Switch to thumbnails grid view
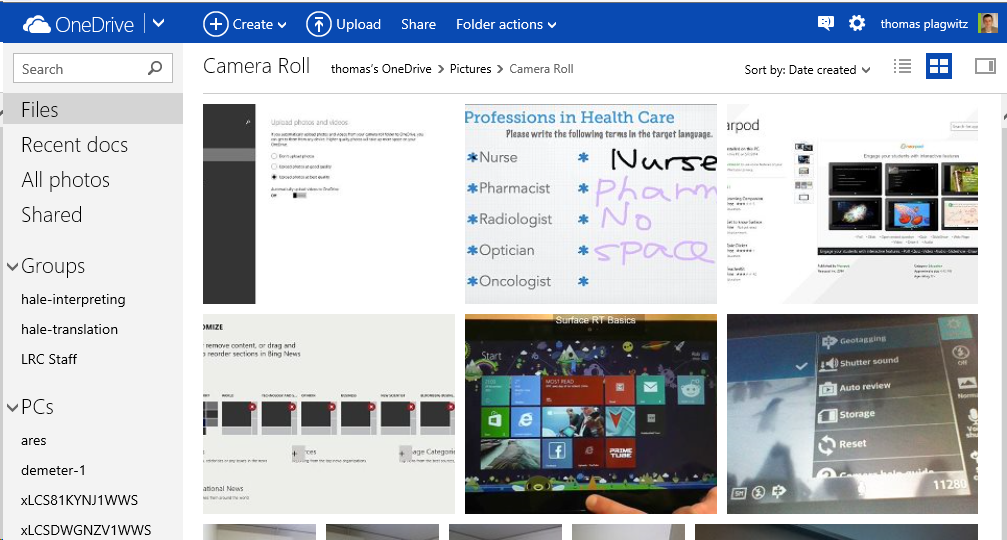1007x540 pixels. [x=938, y=67]
